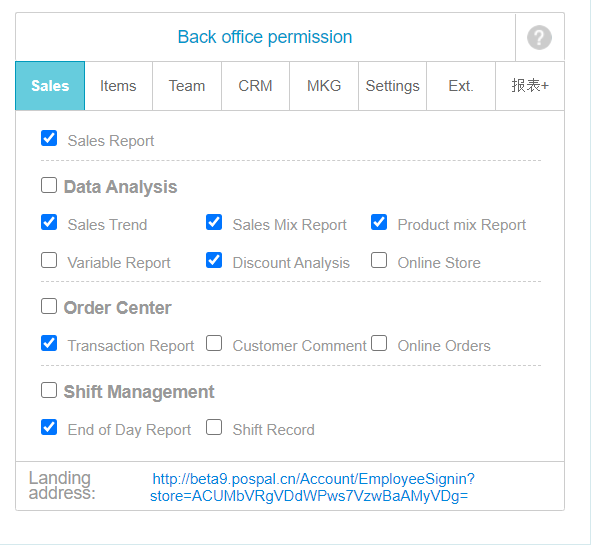This screenshot has height=545, width=591.
Task: Enable Online Store permission checkbox
Action: pos(379,260)
